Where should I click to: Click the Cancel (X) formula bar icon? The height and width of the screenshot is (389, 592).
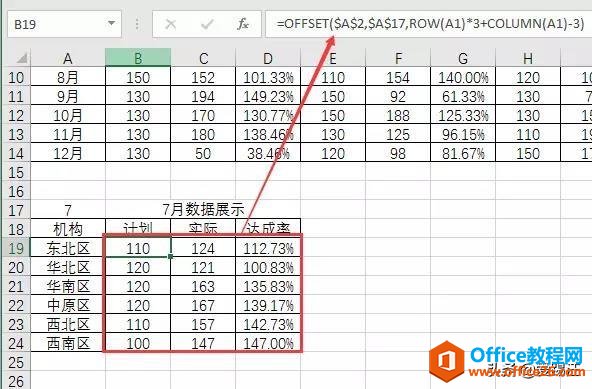tap(171, 25)
